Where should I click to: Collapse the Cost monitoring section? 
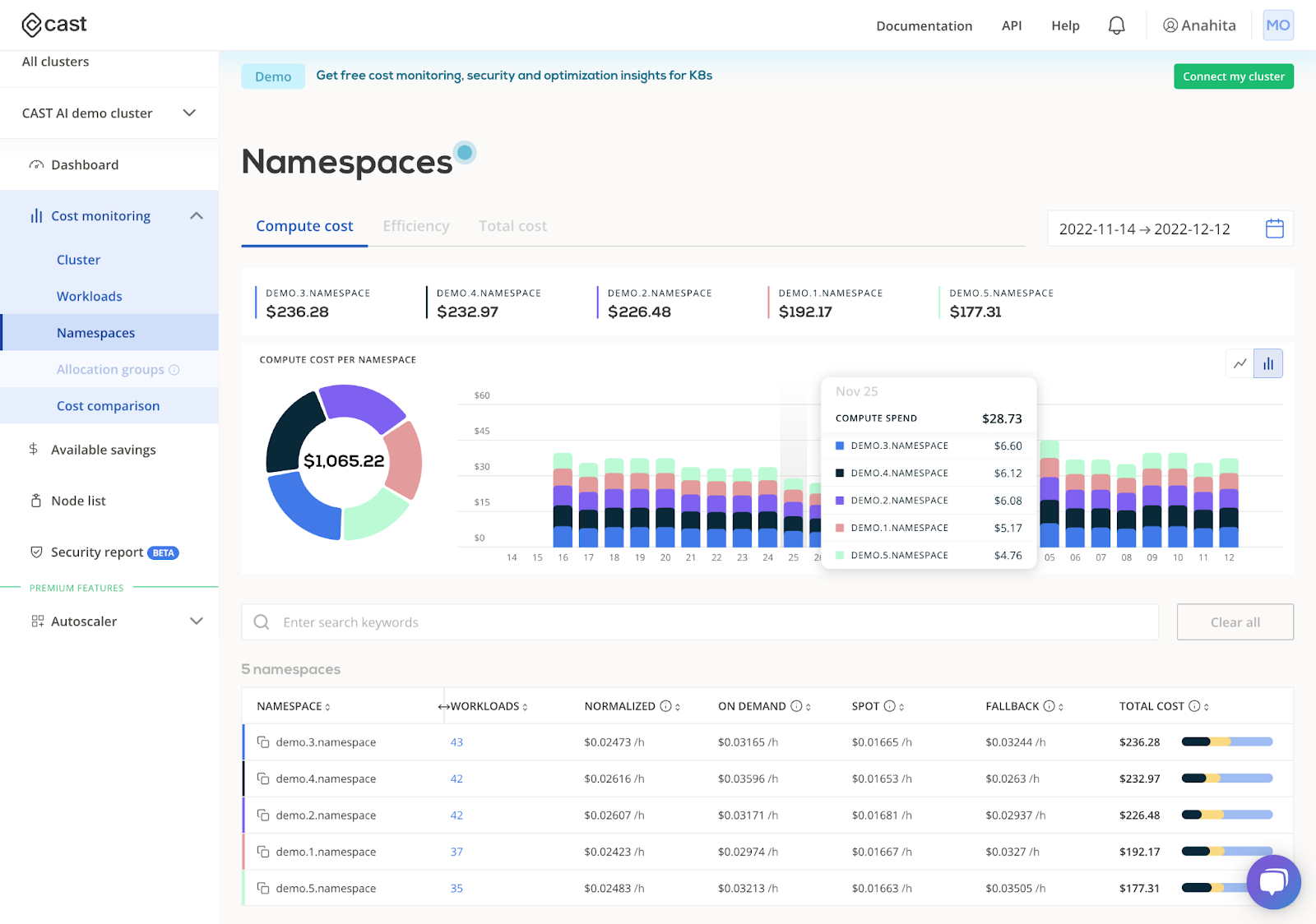(196, 215)
